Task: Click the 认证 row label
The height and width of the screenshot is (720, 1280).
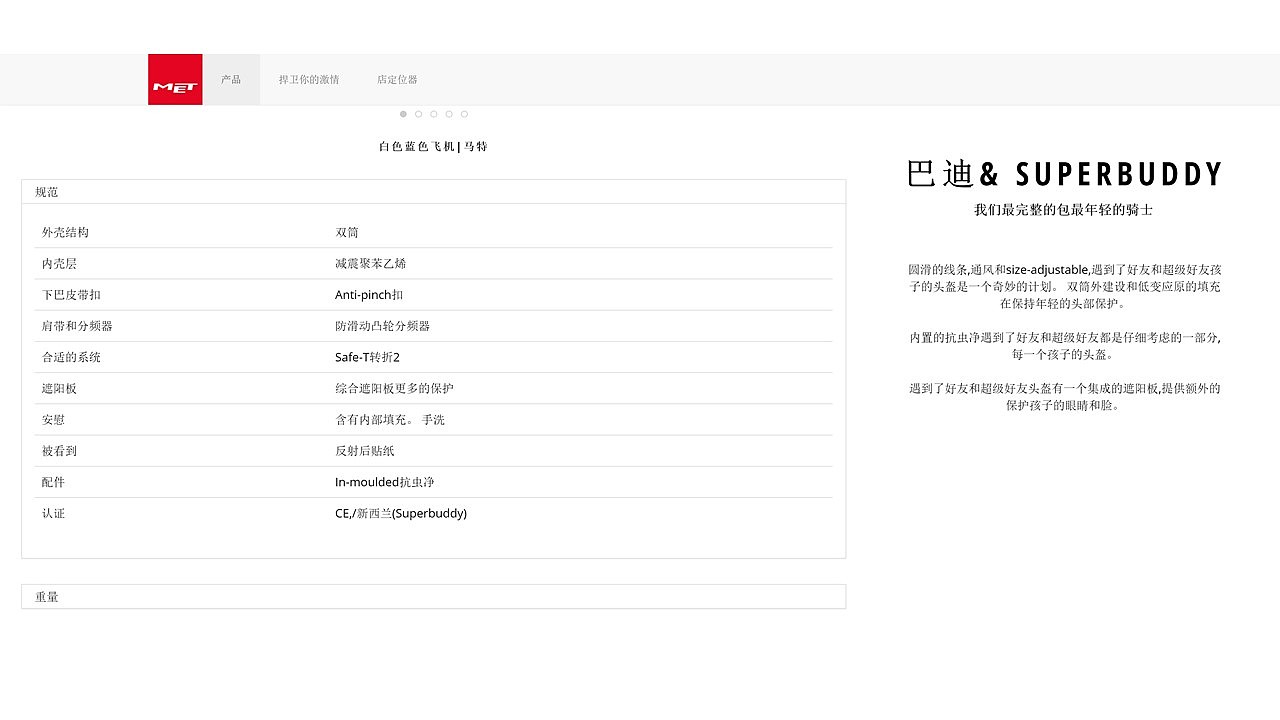Action: (x=53, y=513)
